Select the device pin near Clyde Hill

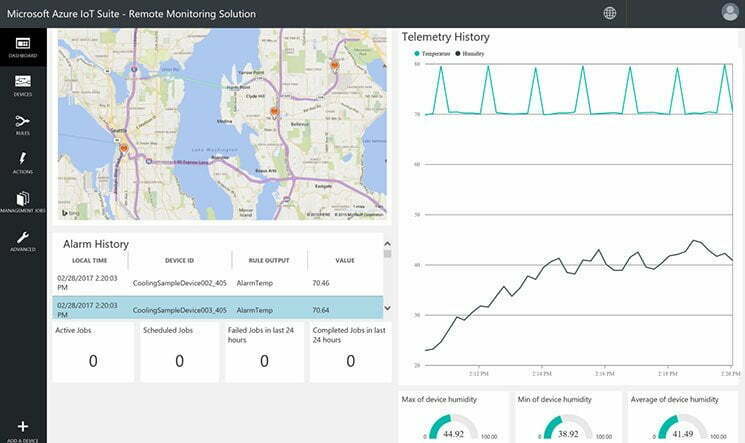pos(274,112)
